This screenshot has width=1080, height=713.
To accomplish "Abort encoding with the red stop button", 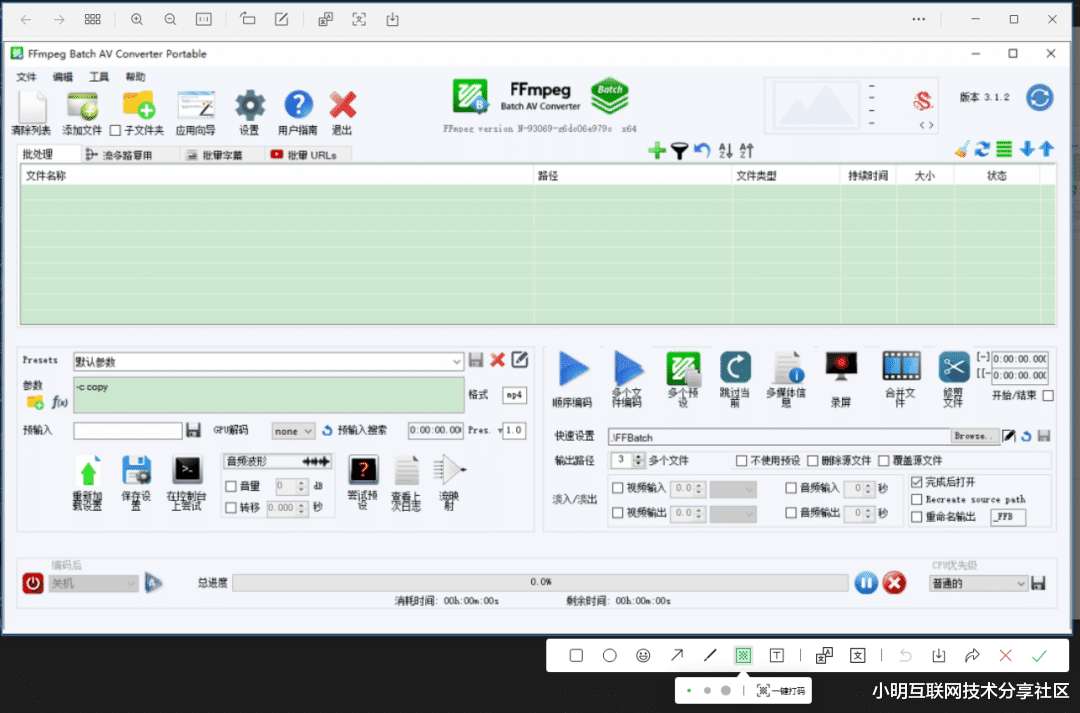I will (894, 583).
